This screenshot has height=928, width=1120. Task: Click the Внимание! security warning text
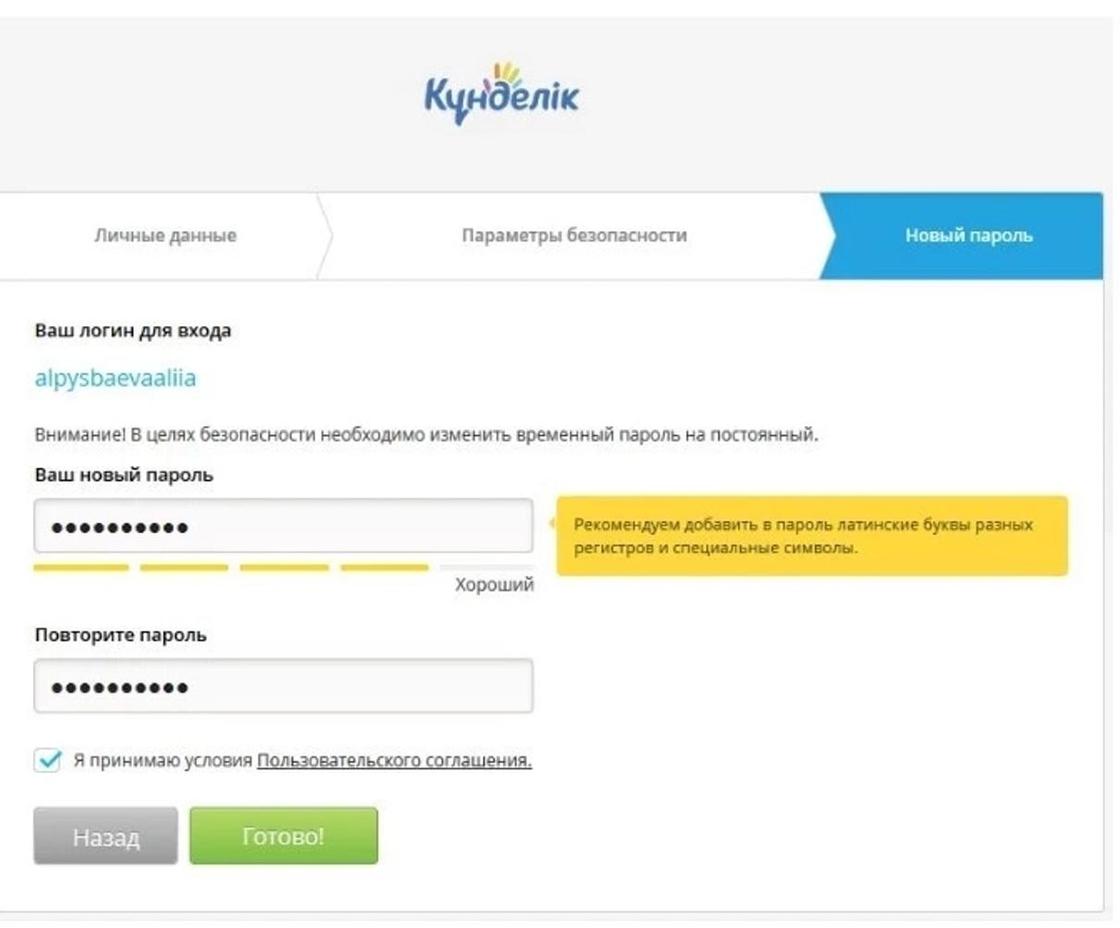[426, 434]
